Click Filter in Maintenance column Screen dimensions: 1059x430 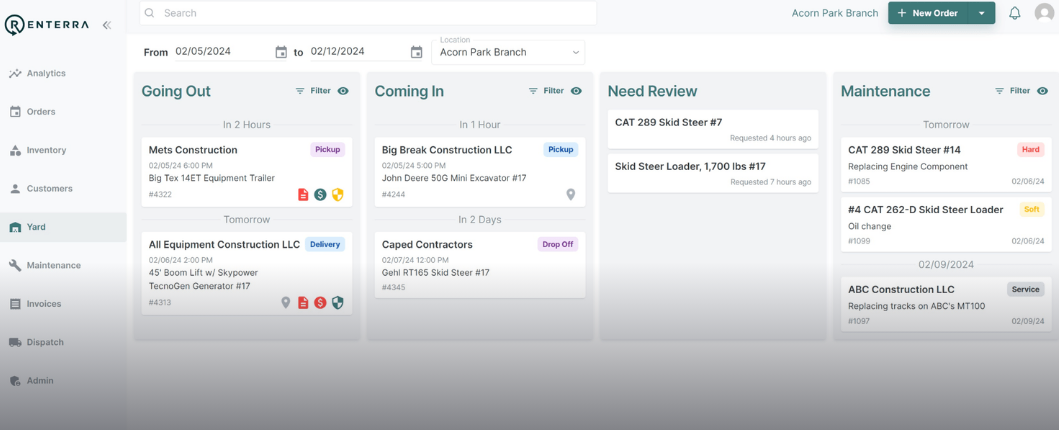click(x=1012, y=91)
